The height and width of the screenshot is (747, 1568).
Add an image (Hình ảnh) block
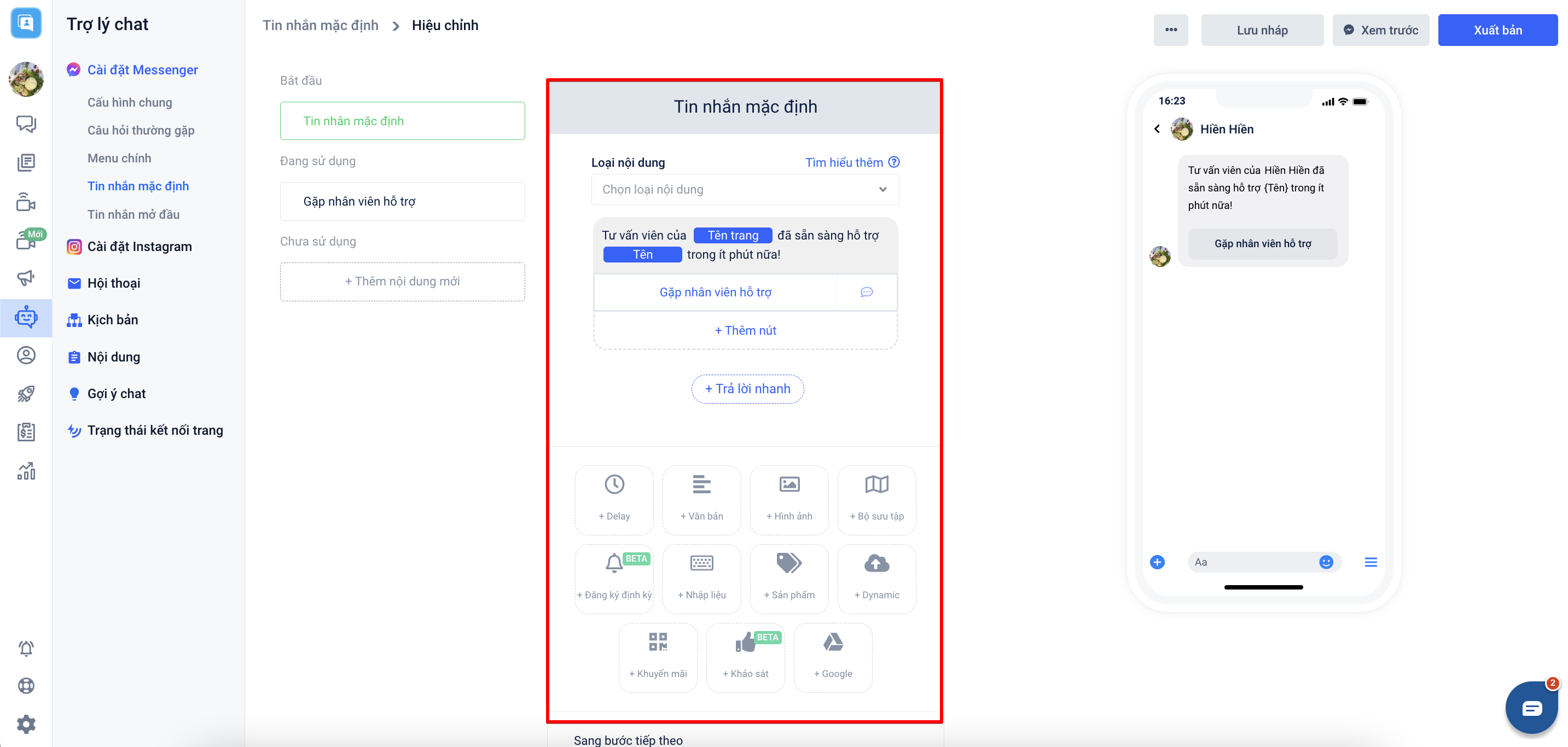[x=789, y=499]
